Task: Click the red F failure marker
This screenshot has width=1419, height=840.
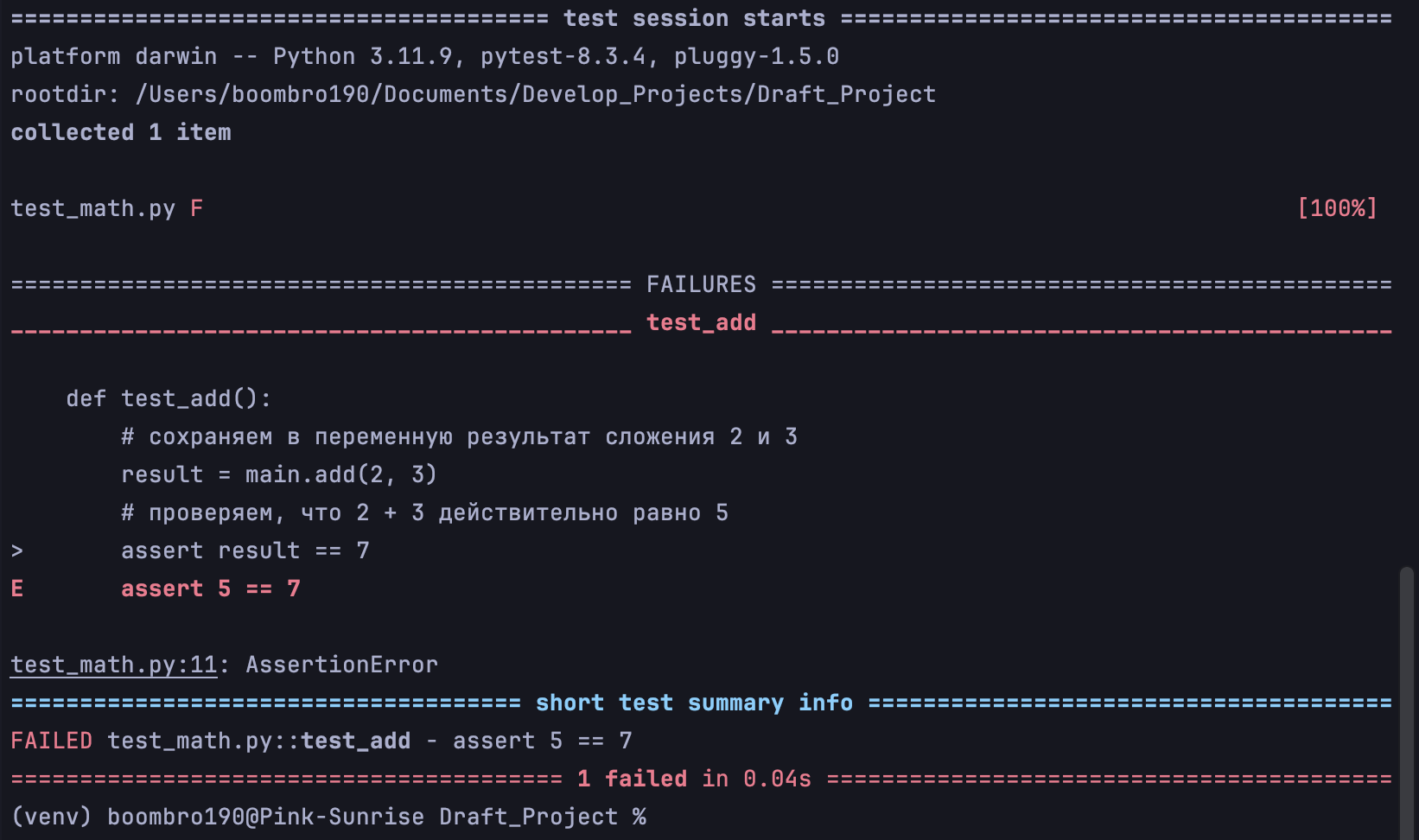Action: point(197,208)
